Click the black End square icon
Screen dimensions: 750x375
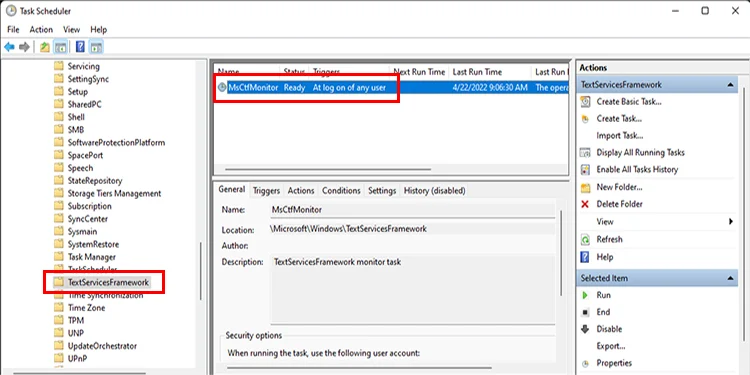pyautogui.click(x=585, y=312)
